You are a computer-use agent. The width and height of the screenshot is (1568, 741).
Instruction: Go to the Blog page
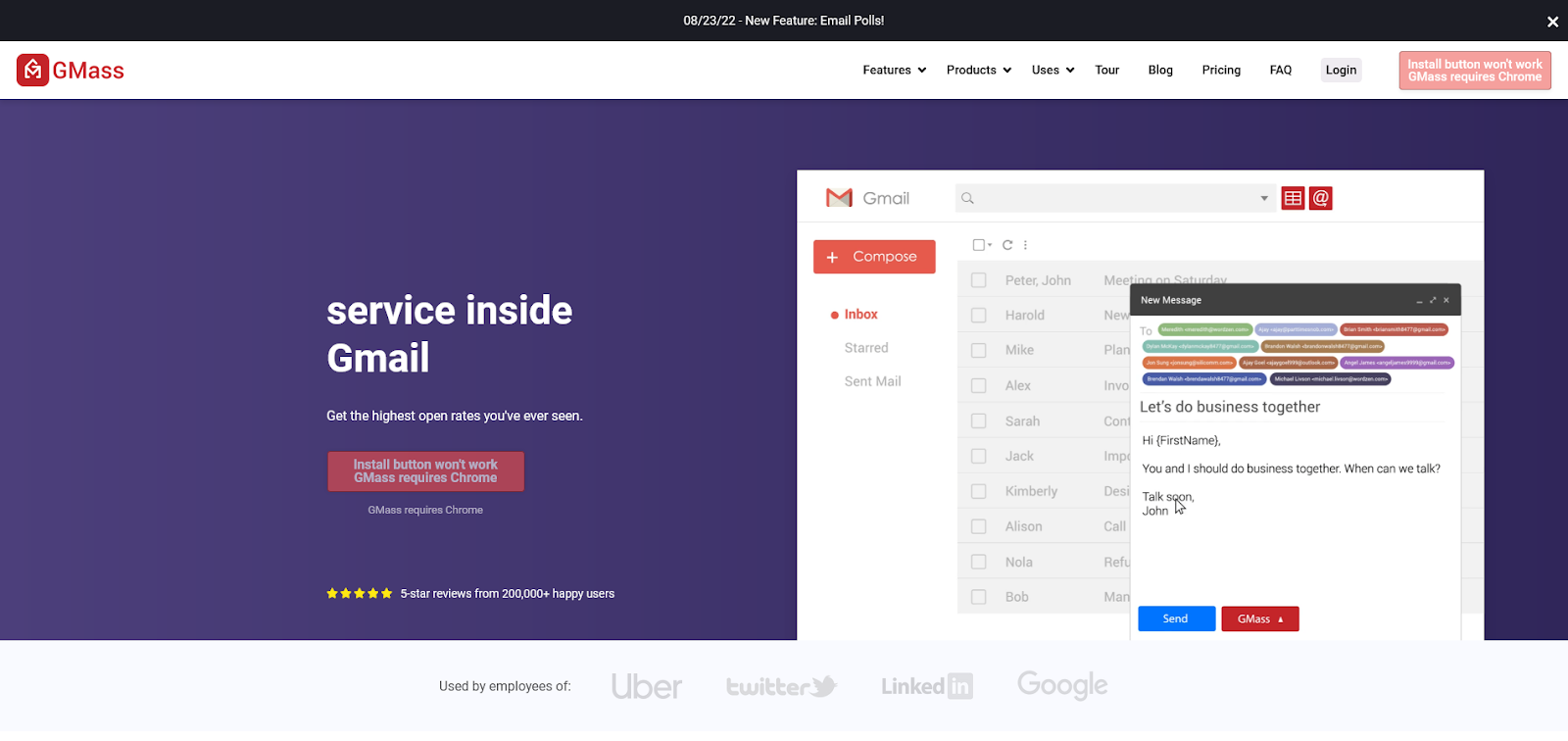pyautogui.click(x=1160, y=71)
